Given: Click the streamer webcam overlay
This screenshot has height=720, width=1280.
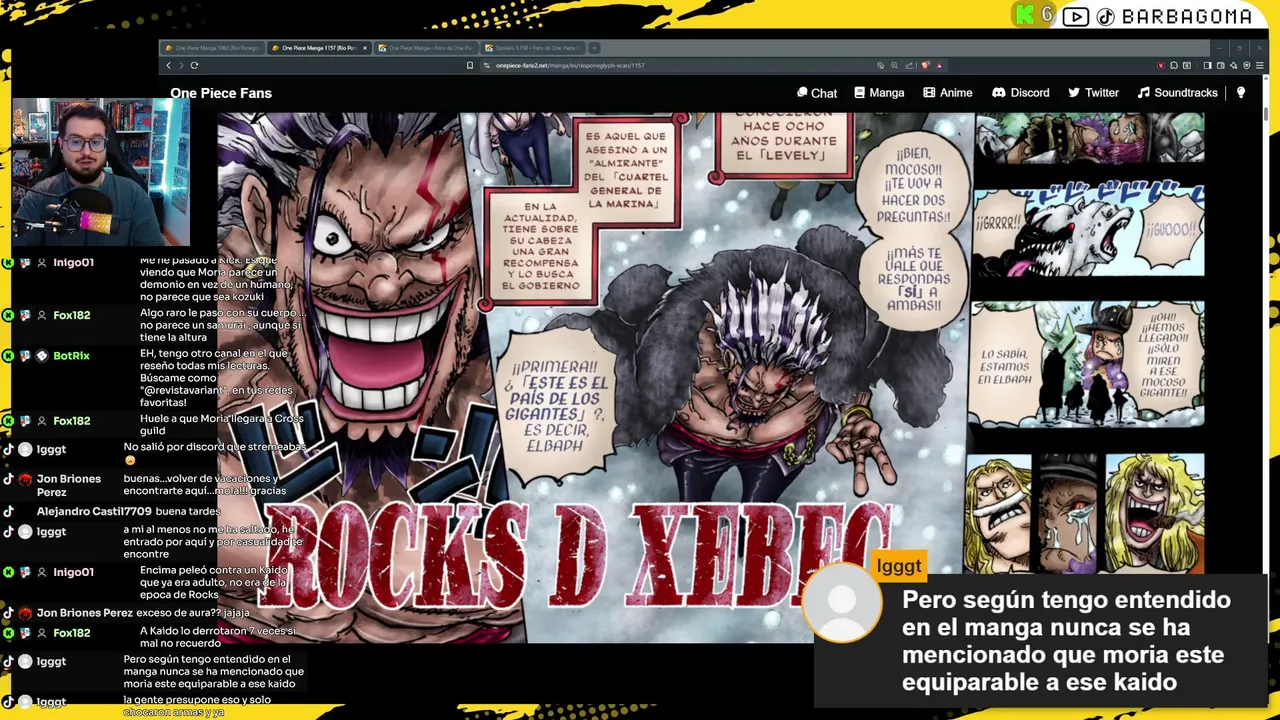Looking at the screenshot, I should coord(100,172).
